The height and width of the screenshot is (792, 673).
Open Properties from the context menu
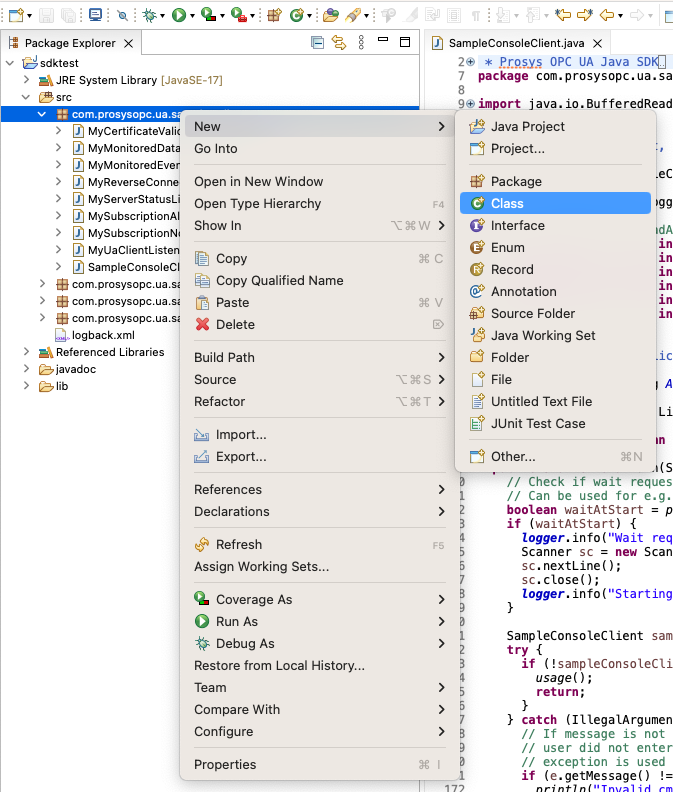click(225, 764)
